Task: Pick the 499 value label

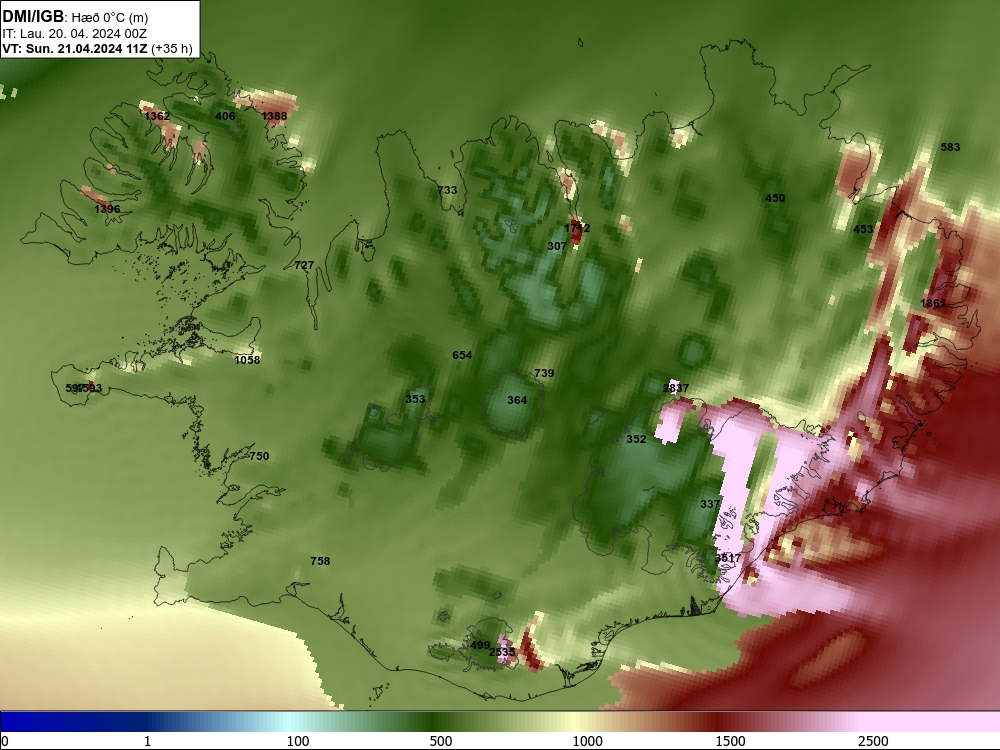Action: coord(480,645)
